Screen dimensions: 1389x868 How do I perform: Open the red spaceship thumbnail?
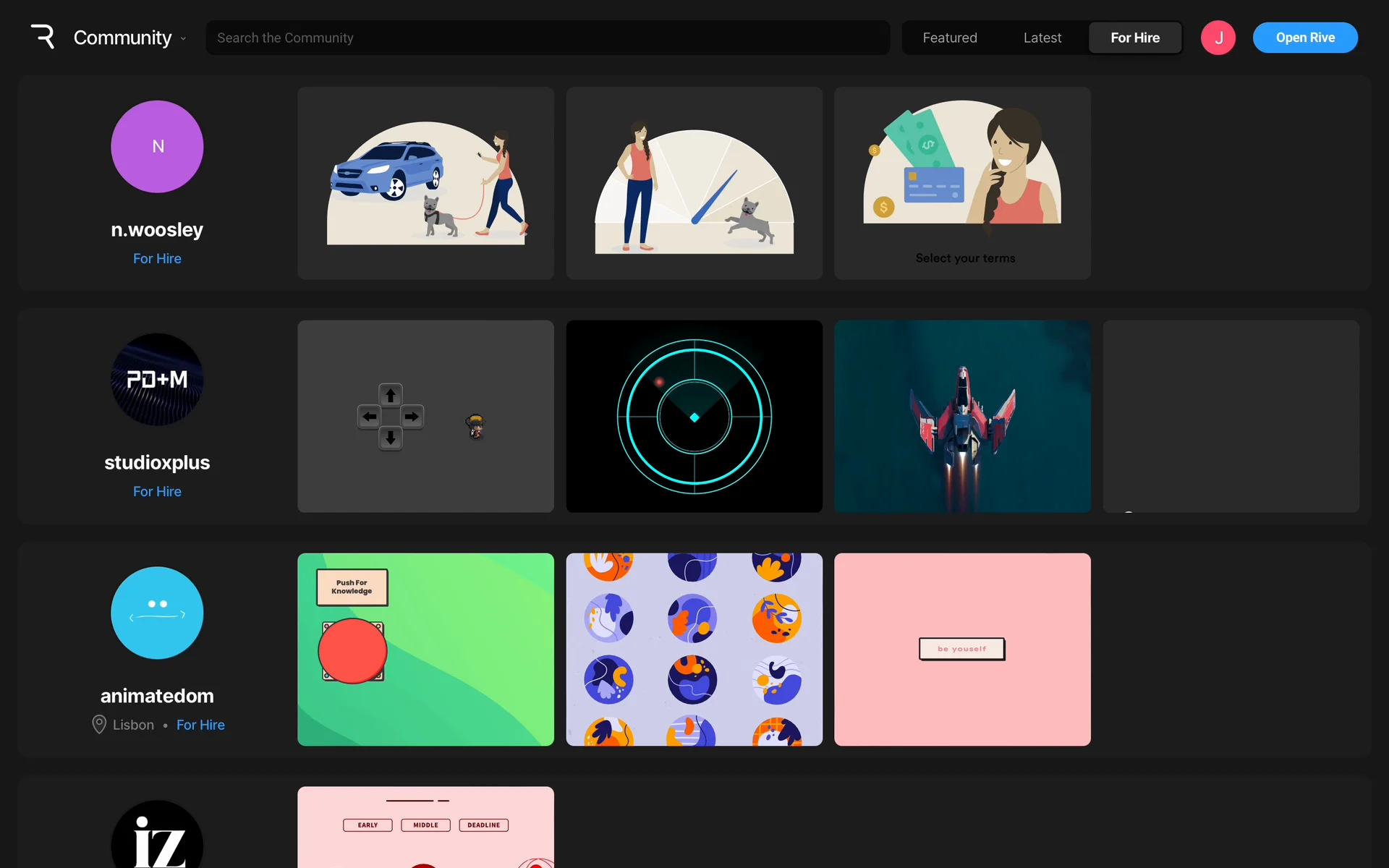tap(962, 417)
